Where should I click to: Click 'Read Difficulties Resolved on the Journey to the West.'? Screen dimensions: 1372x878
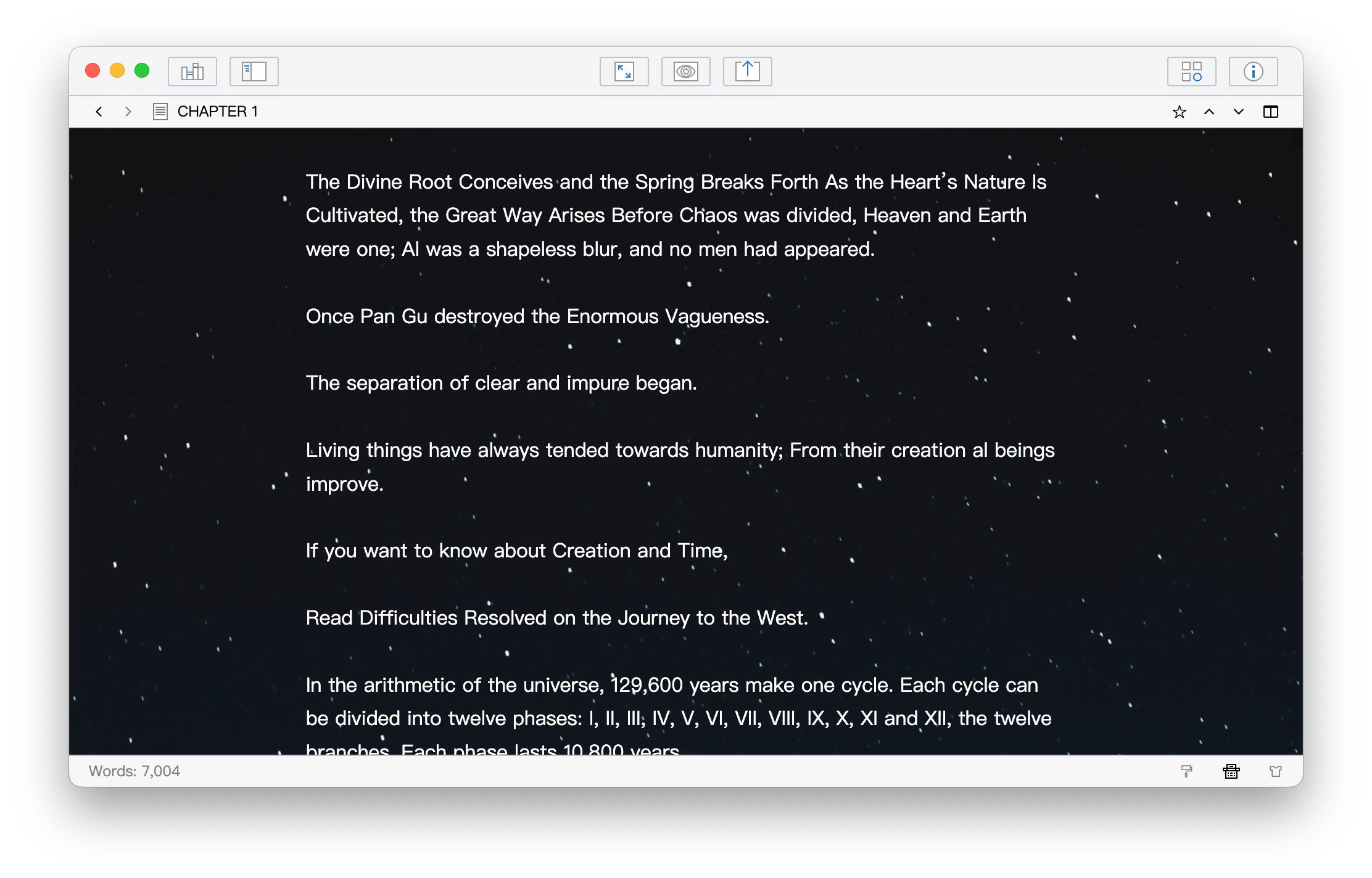[557, 618]
